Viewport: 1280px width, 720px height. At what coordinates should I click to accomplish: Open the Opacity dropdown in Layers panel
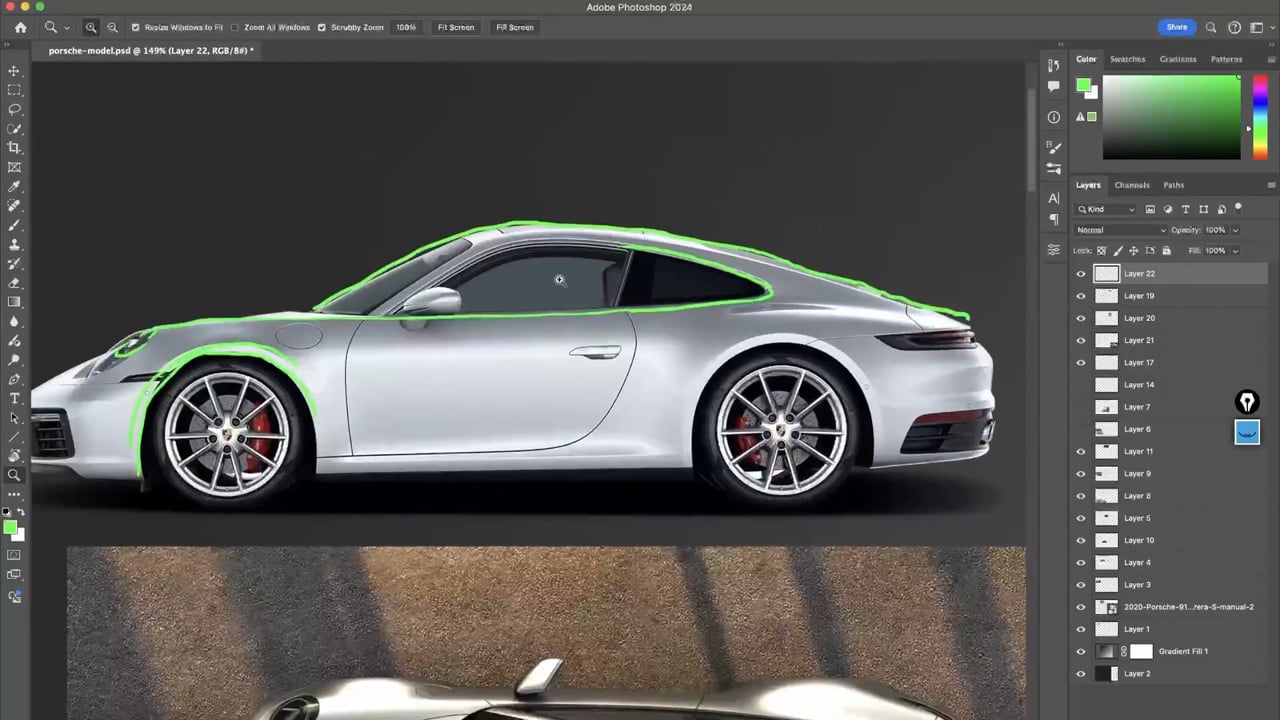click(x=1236, y=229)
